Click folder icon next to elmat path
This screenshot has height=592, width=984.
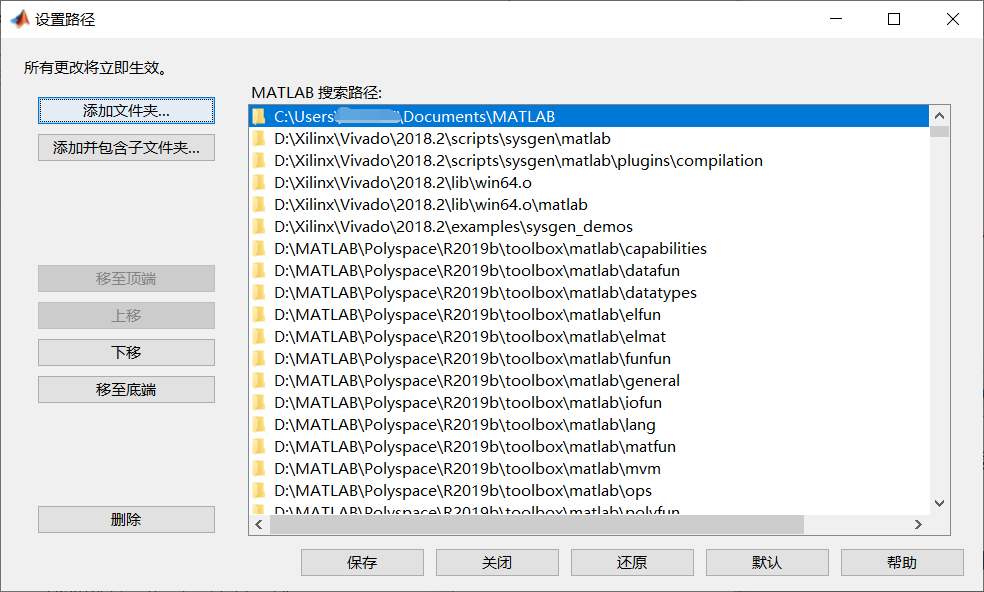pyautogui.click(x=259, y=336)
